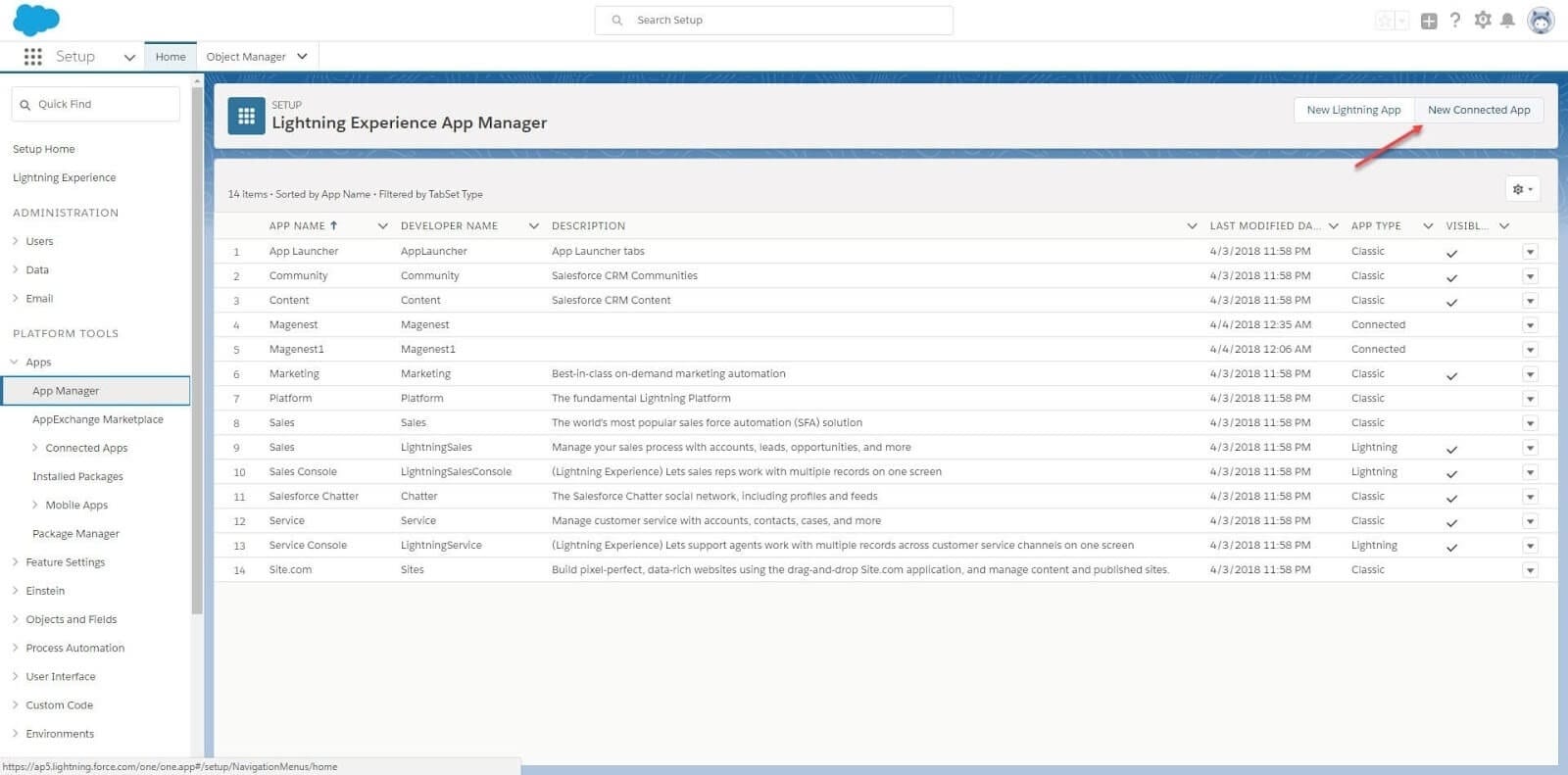Image resolution: width=1568 pixels, height=775 pixels.
Task: Open Package Manager in sidebar
Action: pyautogui.click(x=76, y=534)
